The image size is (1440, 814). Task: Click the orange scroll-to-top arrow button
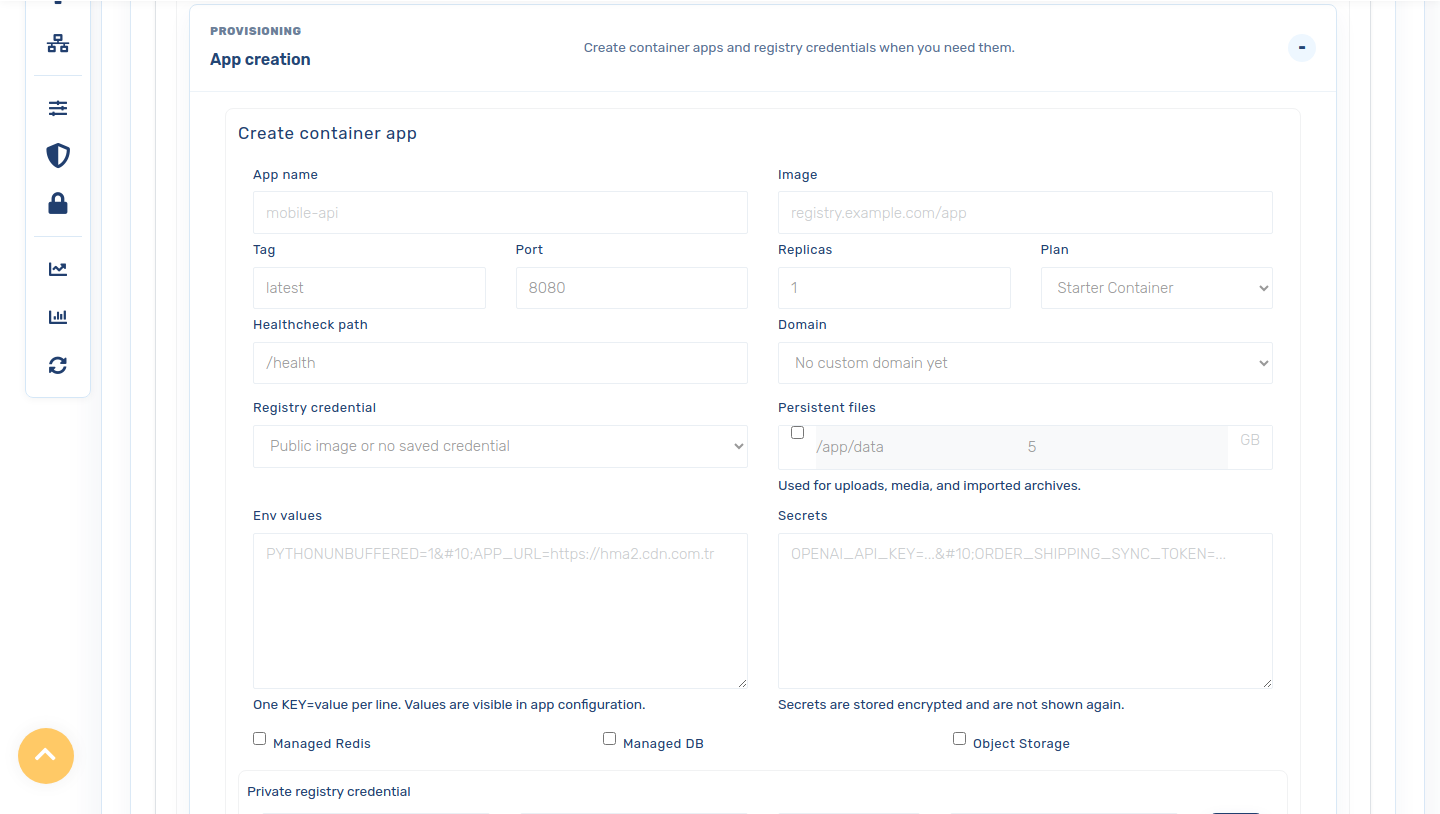click(46, 756)
